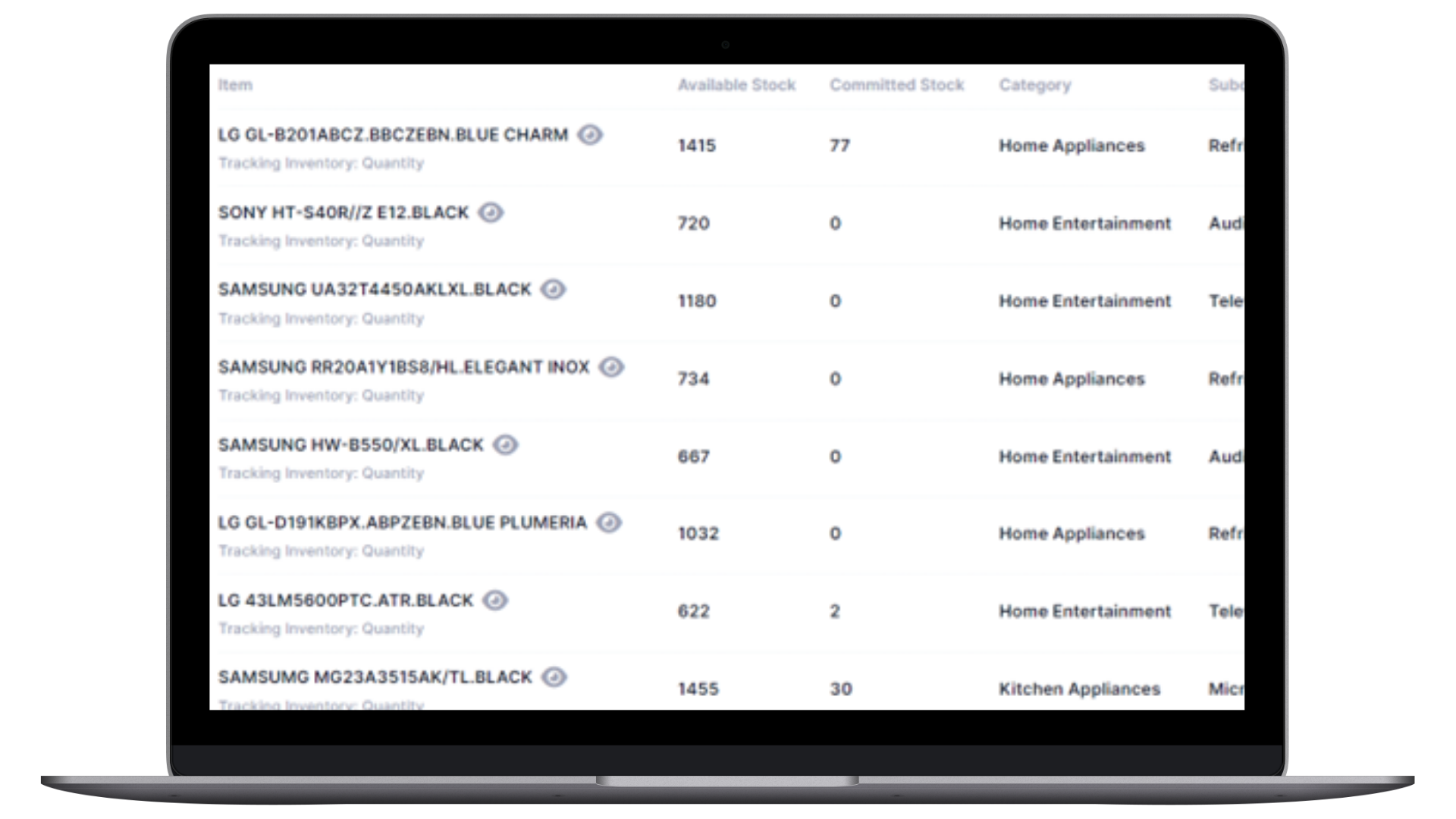Click the eye icon beside SAMSUMG MG23A3515AK item
Image resolution: width=1456 pixels, height=819 pixels.
coord(554,677)
